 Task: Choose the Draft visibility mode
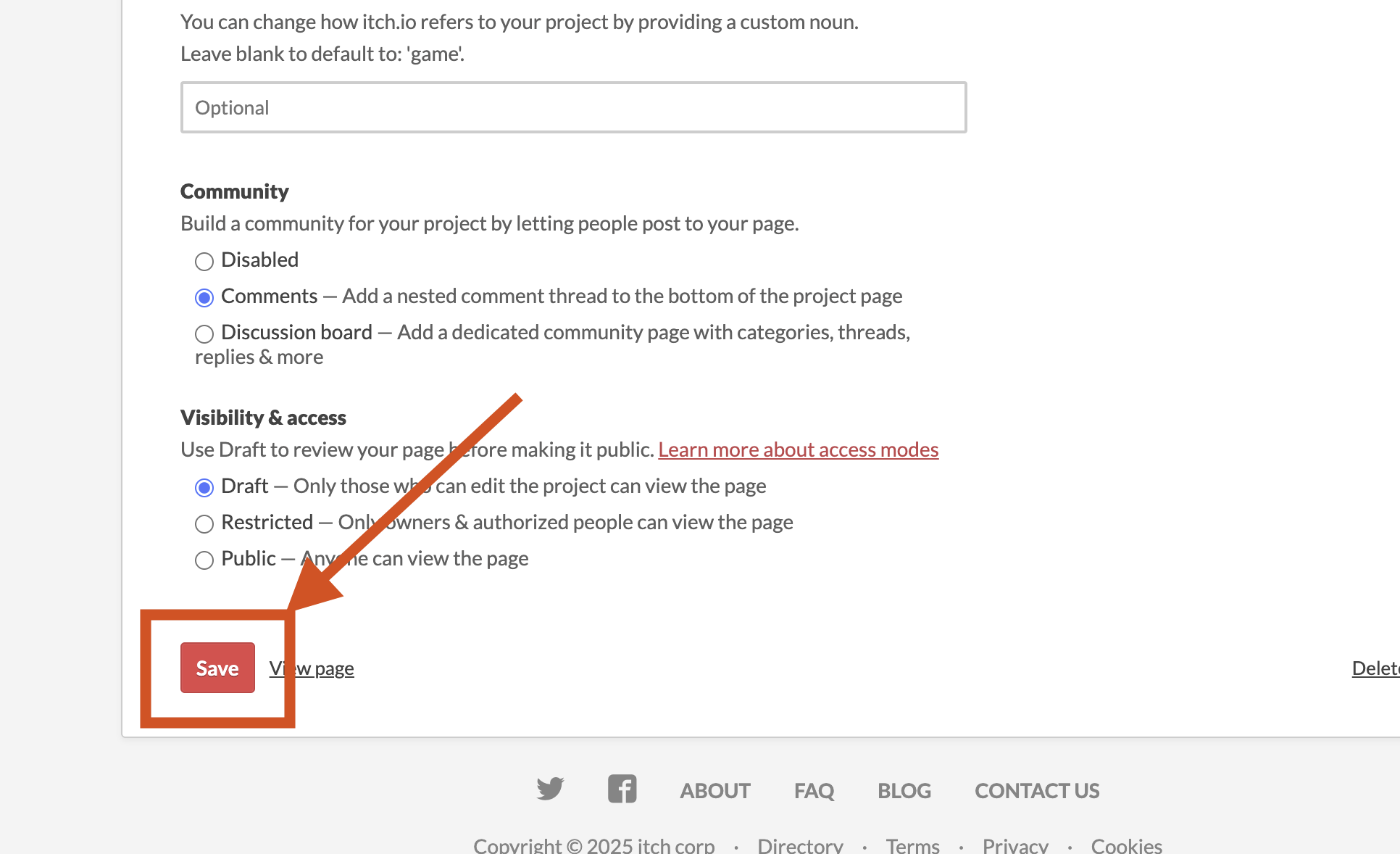pyautogui.click(x=204, y=487)
